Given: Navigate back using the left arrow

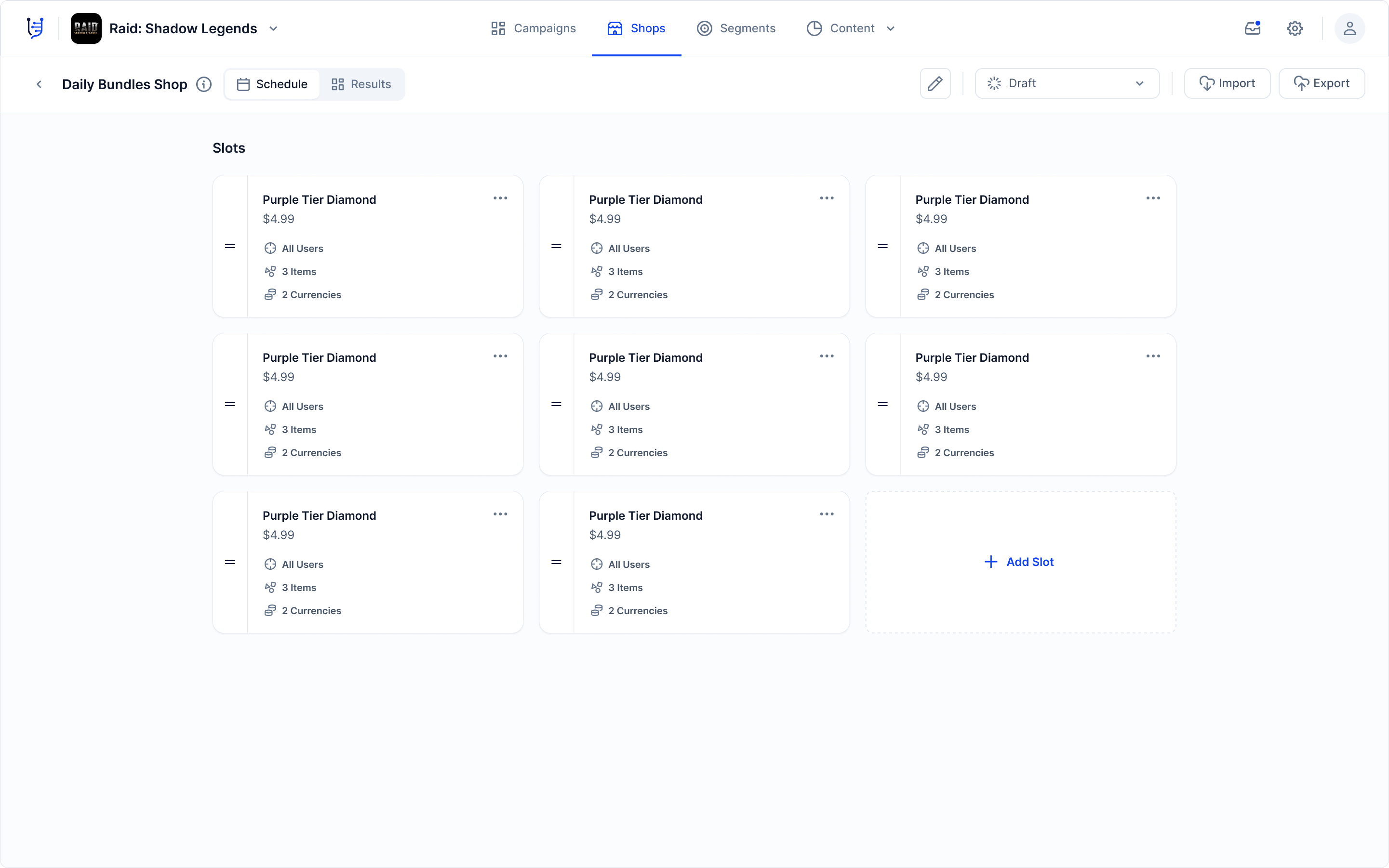Looking at the screenshot, I should click(39, 84).
